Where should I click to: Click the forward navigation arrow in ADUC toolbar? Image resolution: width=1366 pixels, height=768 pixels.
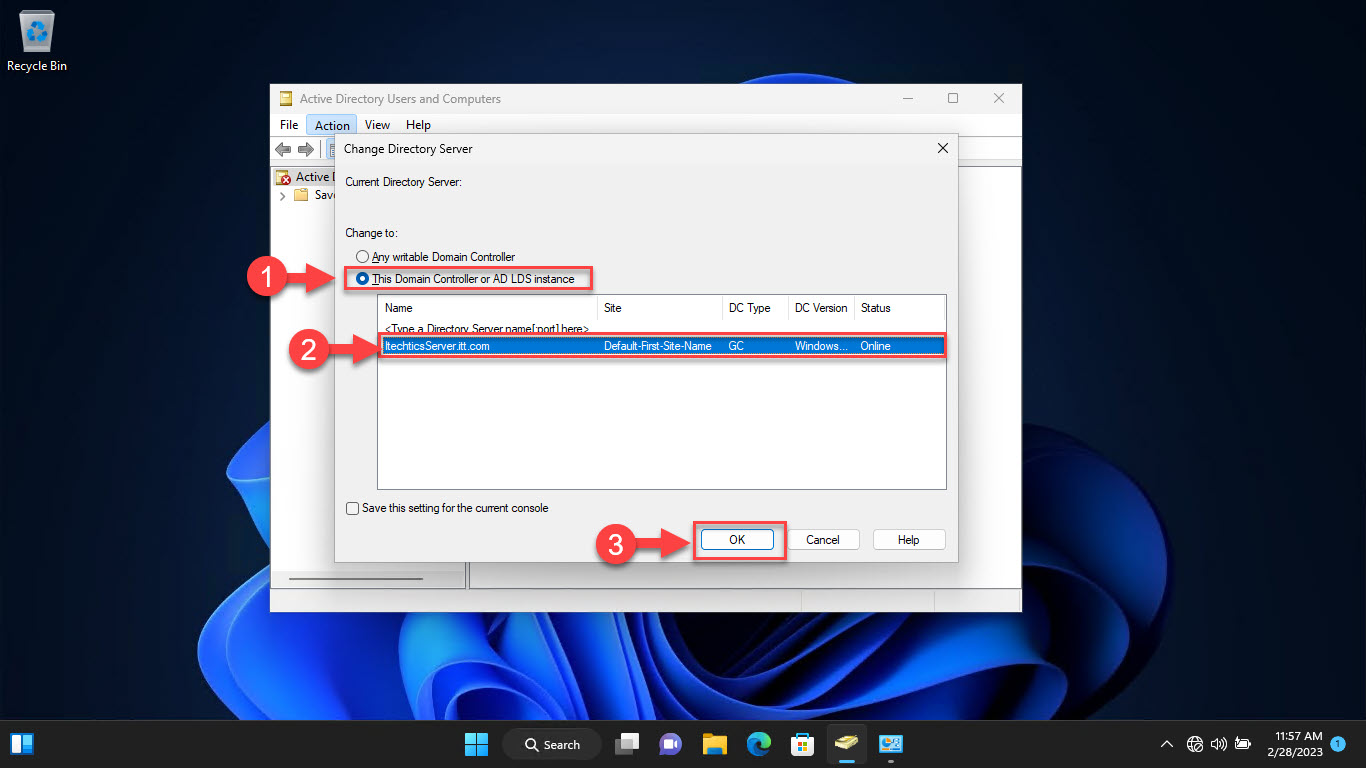[306, 148]
